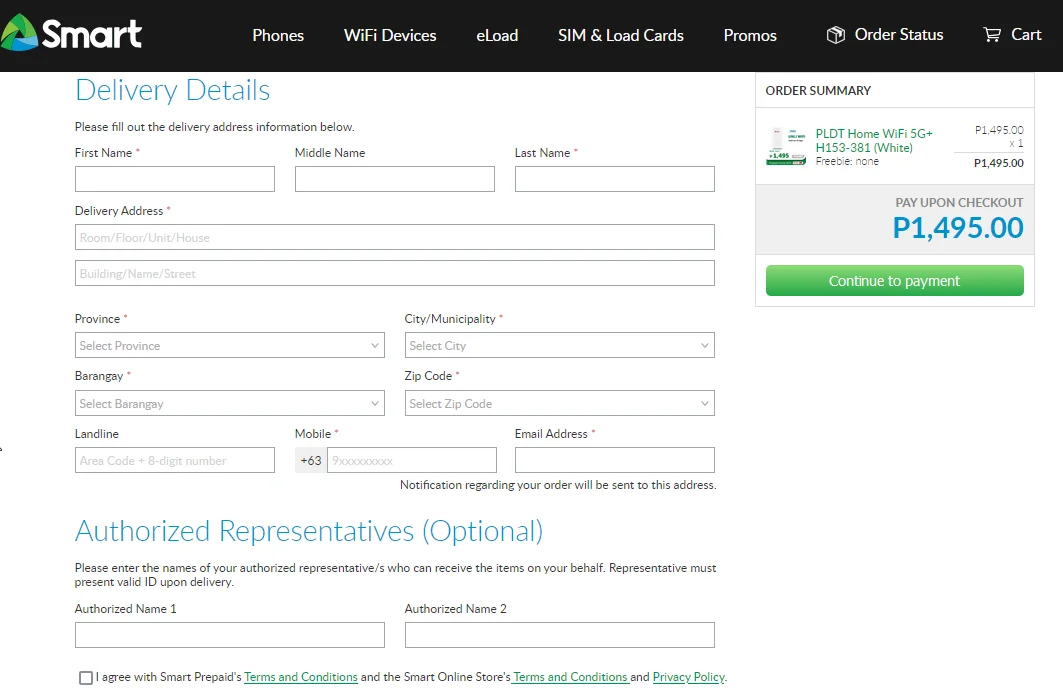Image resolution: width=1063 pixels, height=697 pixels.
Task: Focus the First Name field
Action: [175, 179]
